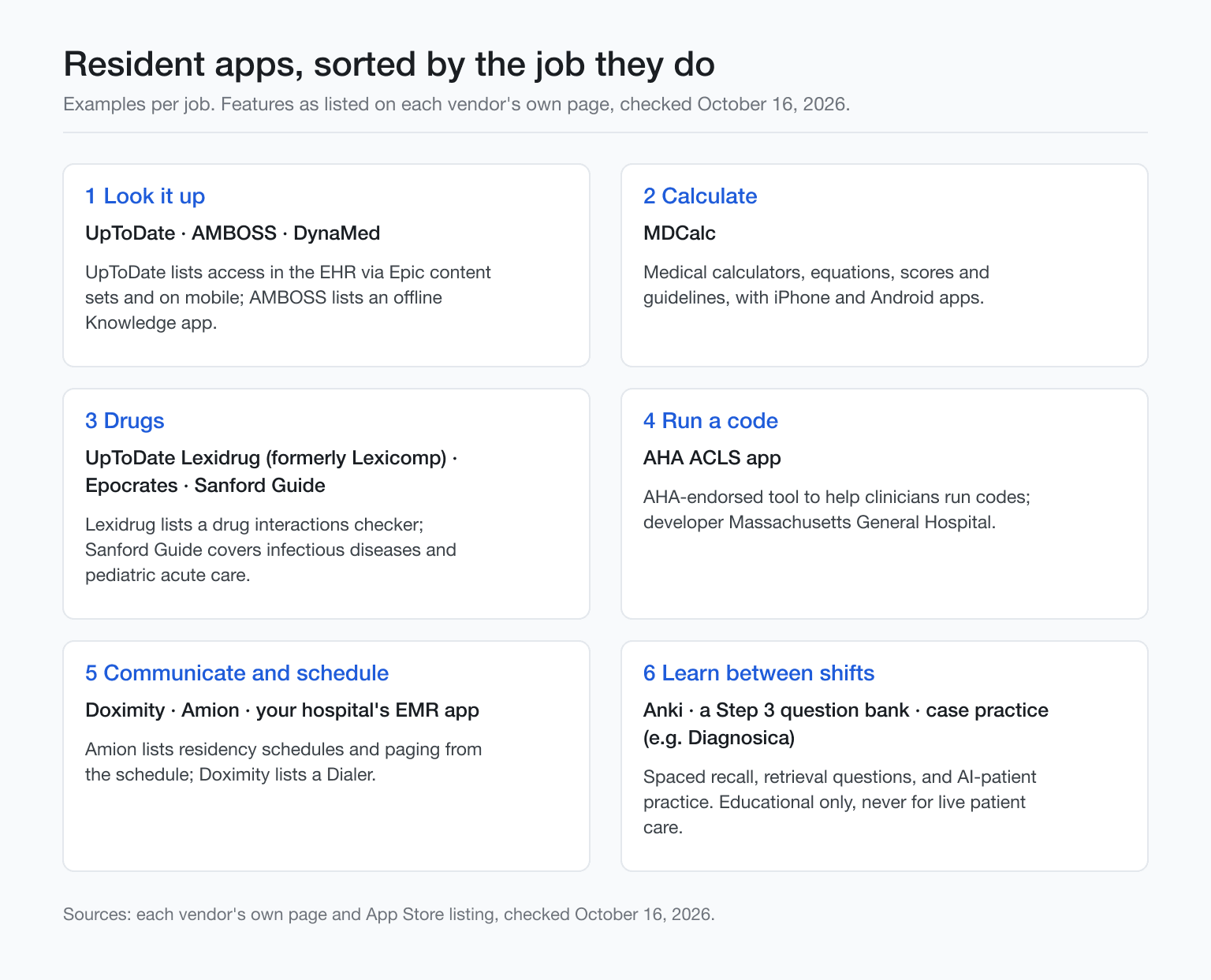Open the '5 Communicate and schedule' heading
Screen dimensions: 1211x980
click(237, 673)
